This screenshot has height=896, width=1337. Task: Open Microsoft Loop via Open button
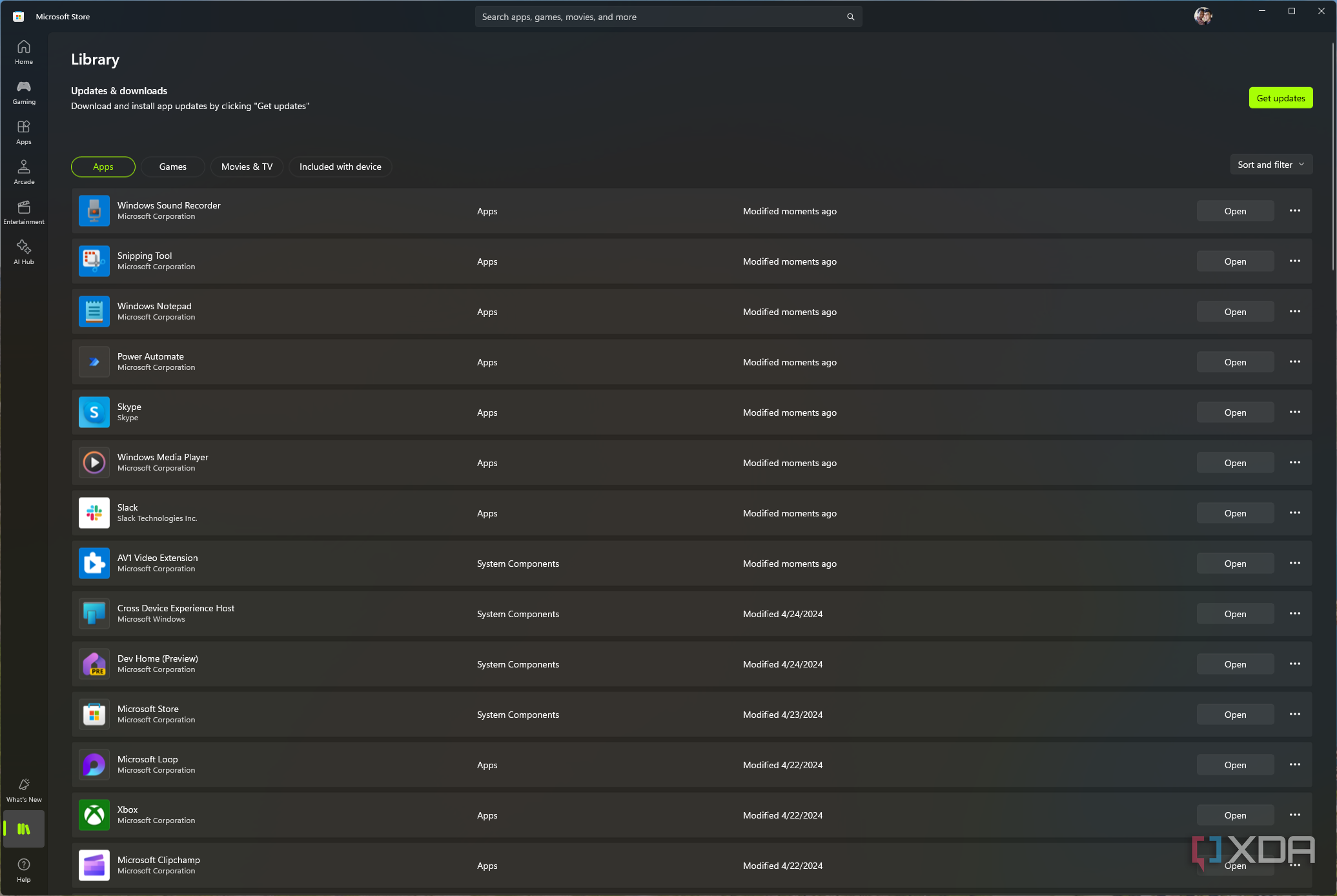point(1235,765)
